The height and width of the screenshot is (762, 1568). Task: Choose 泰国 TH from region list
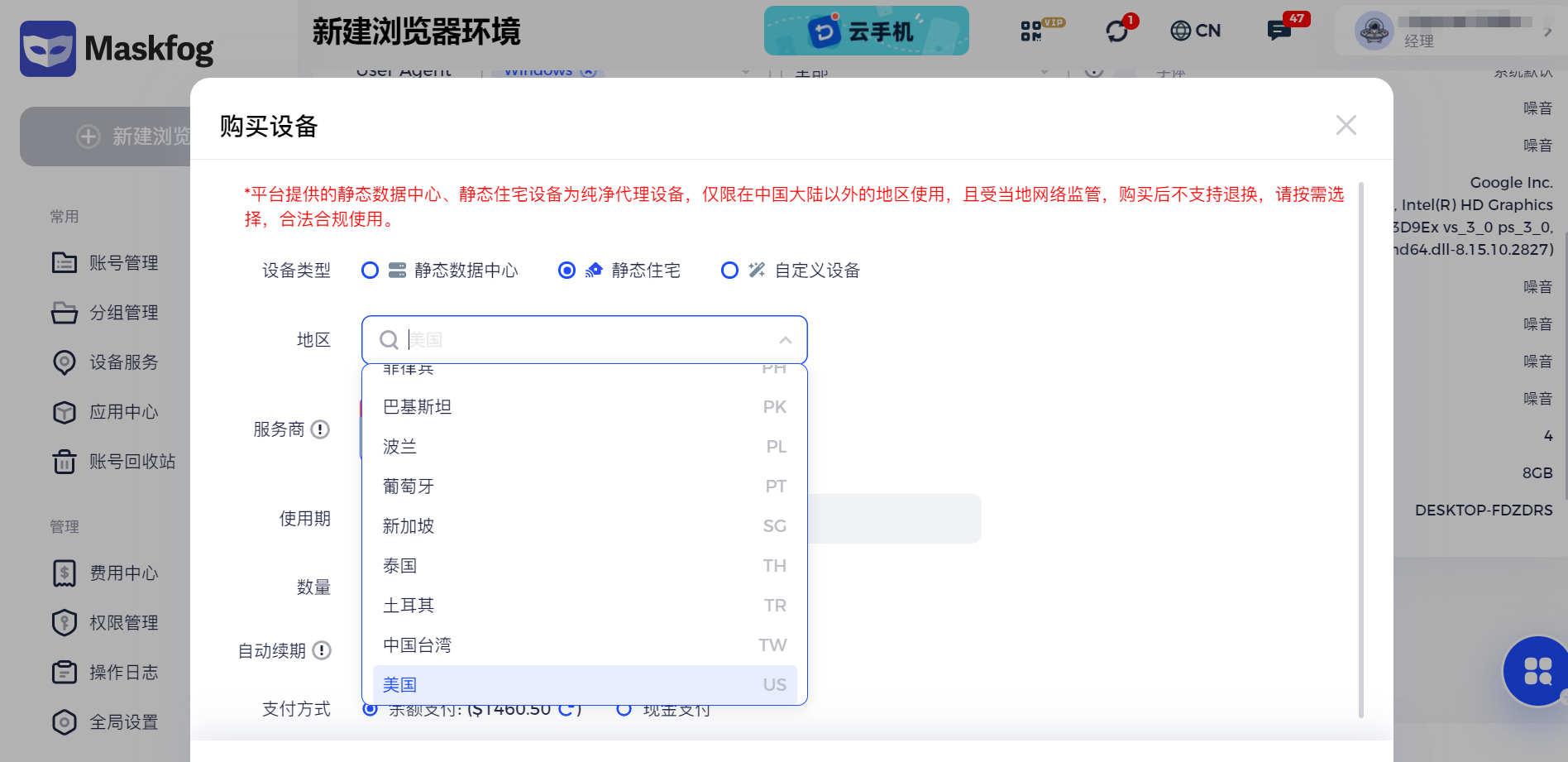(x=585, y=566)
